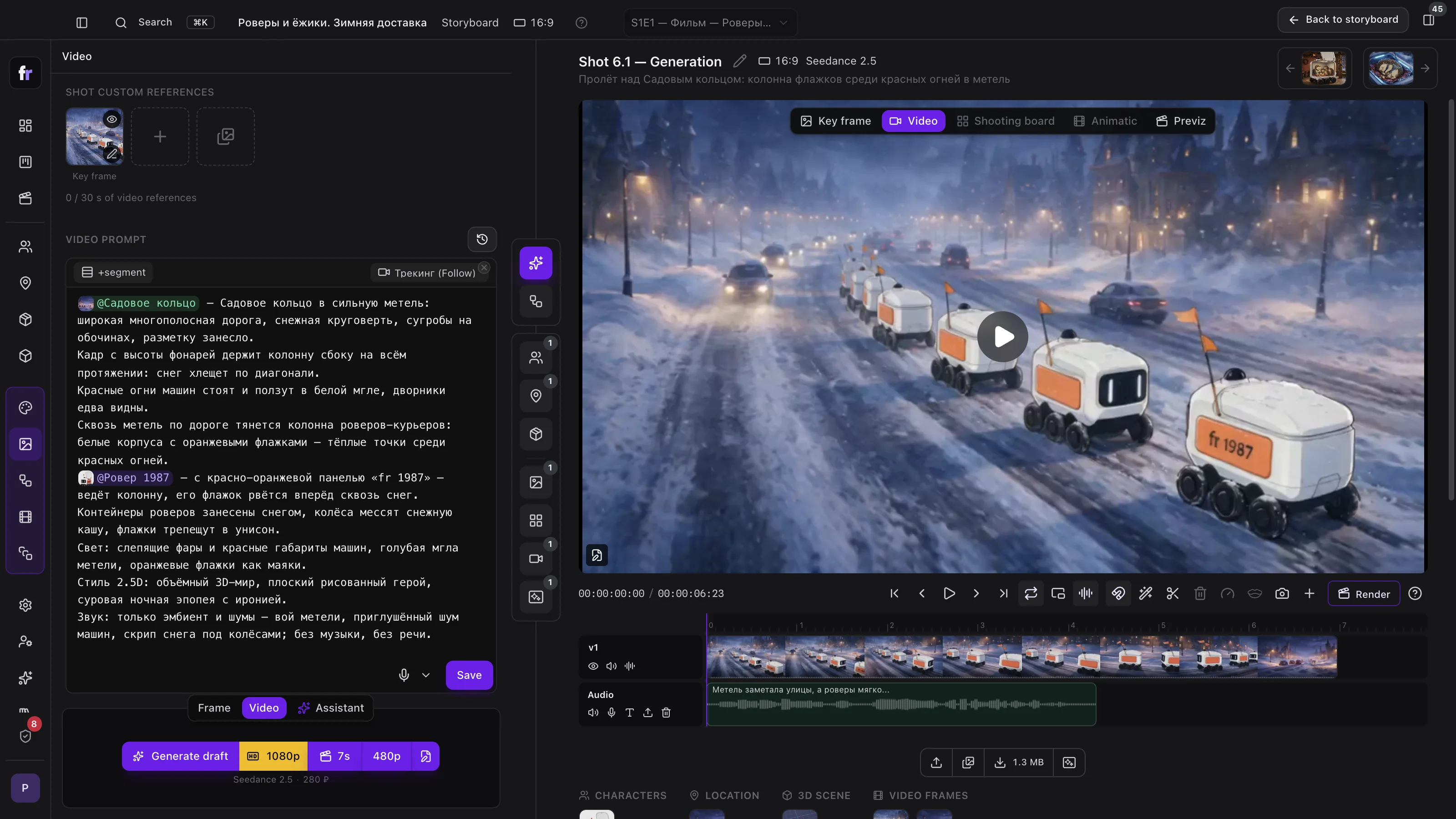
Task: Delete clip with trash icon in player toolbar
Action: [x=1200, y=593]
